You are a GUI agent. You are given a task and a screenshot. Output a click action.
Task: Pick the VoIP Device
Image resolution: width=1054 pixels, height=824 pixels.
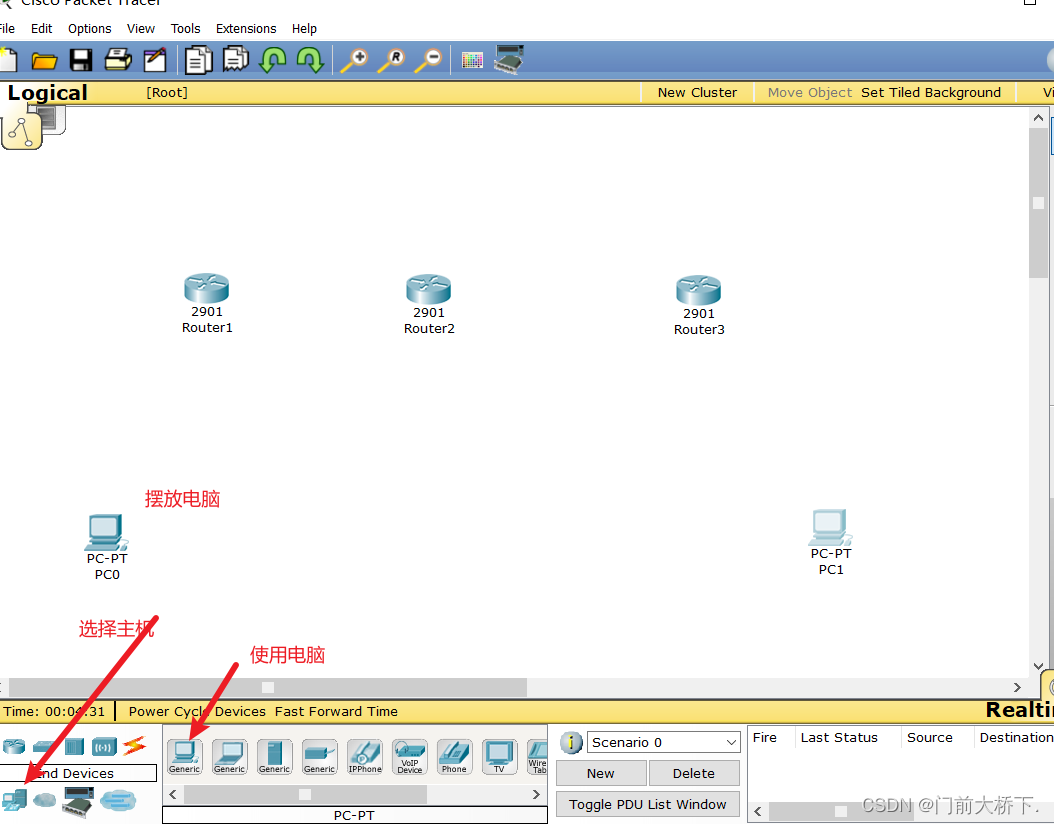409,756
